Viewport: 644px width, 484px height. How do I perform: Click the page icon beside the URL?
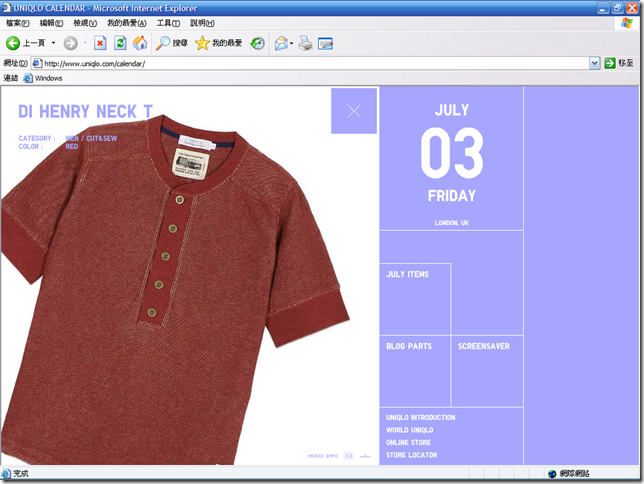tap(37, 63)
